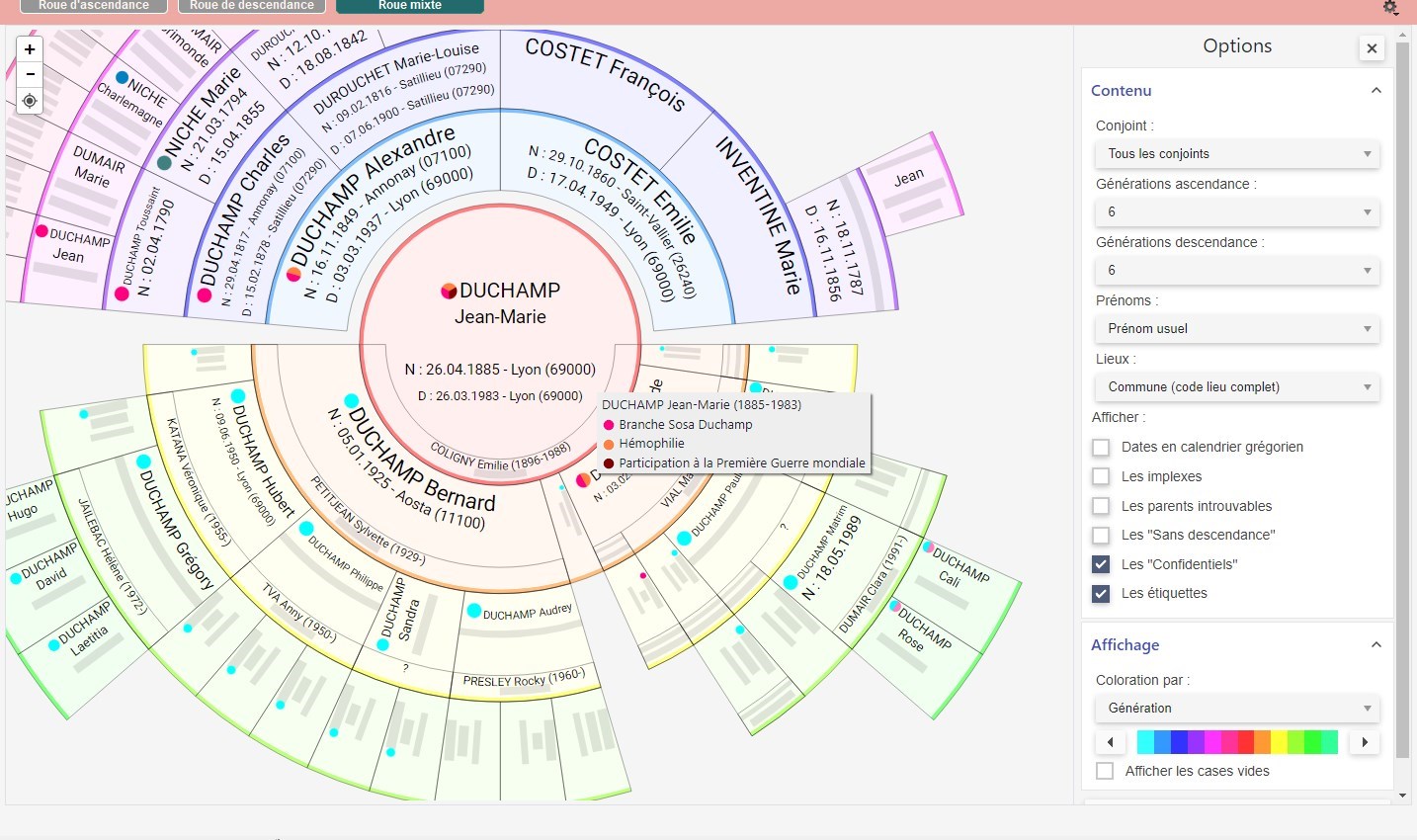The width and height of the screenshot is (1417, 840).
Task: Switch to Roue d'ascendance tab
Action: 94,6
